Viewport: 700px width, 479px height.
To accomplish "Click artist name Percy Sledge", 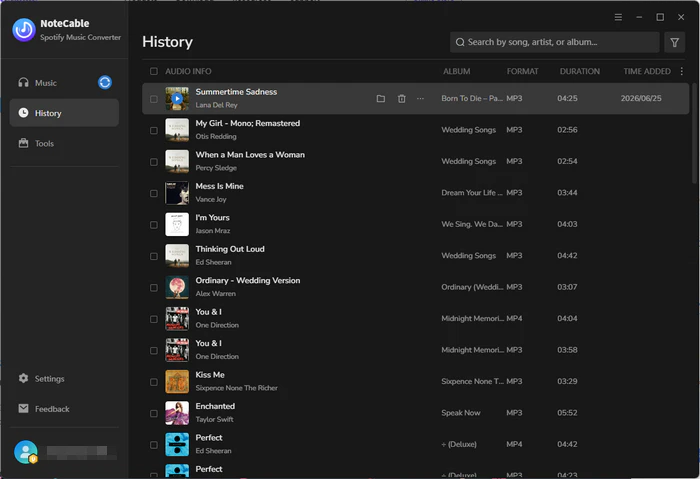I will 216,168.
